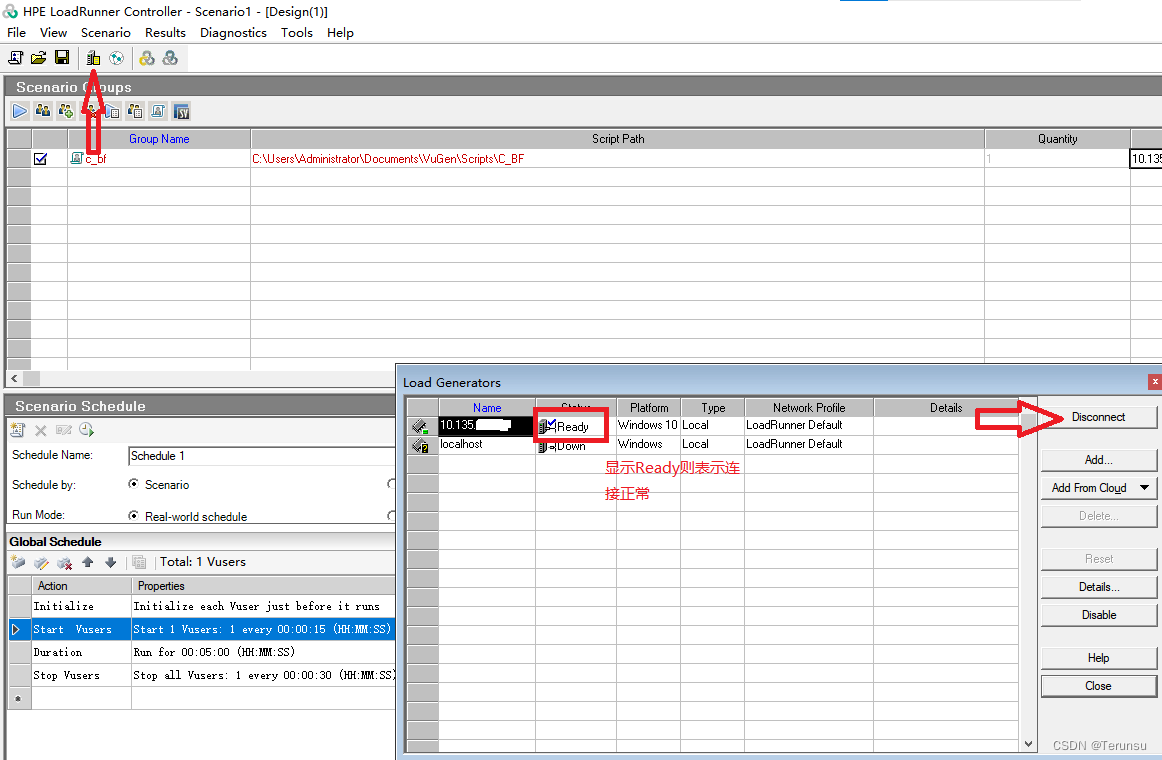Start the scenario with the blue play icon
Viewport: 1162px width, 760px height.
[x=20, y=111]
